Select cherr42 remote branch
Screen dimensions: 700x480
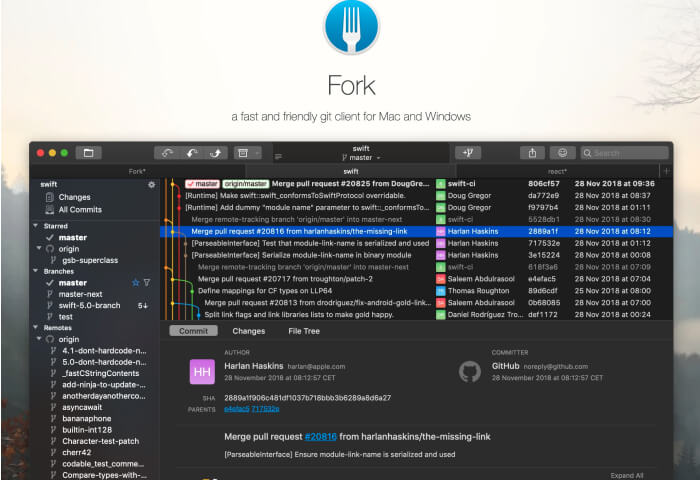pos(76,452)
